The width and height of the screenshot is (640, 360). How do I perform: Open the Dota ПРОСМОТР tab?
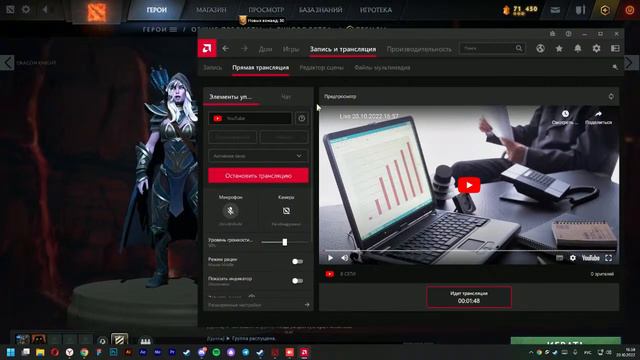pyautogui.click(x=266, y=10)
